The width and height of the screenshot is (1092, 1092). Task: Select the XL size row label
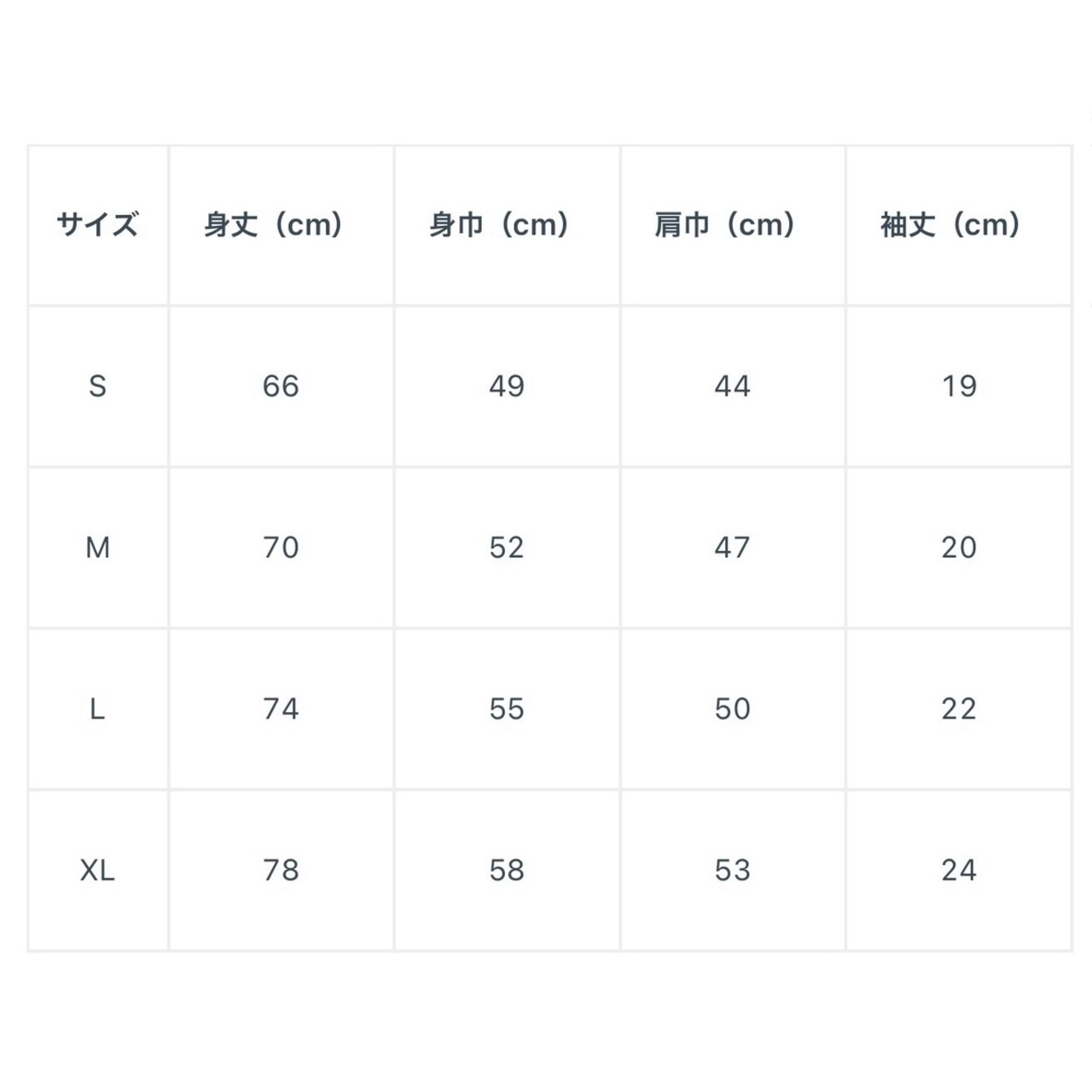97,870
